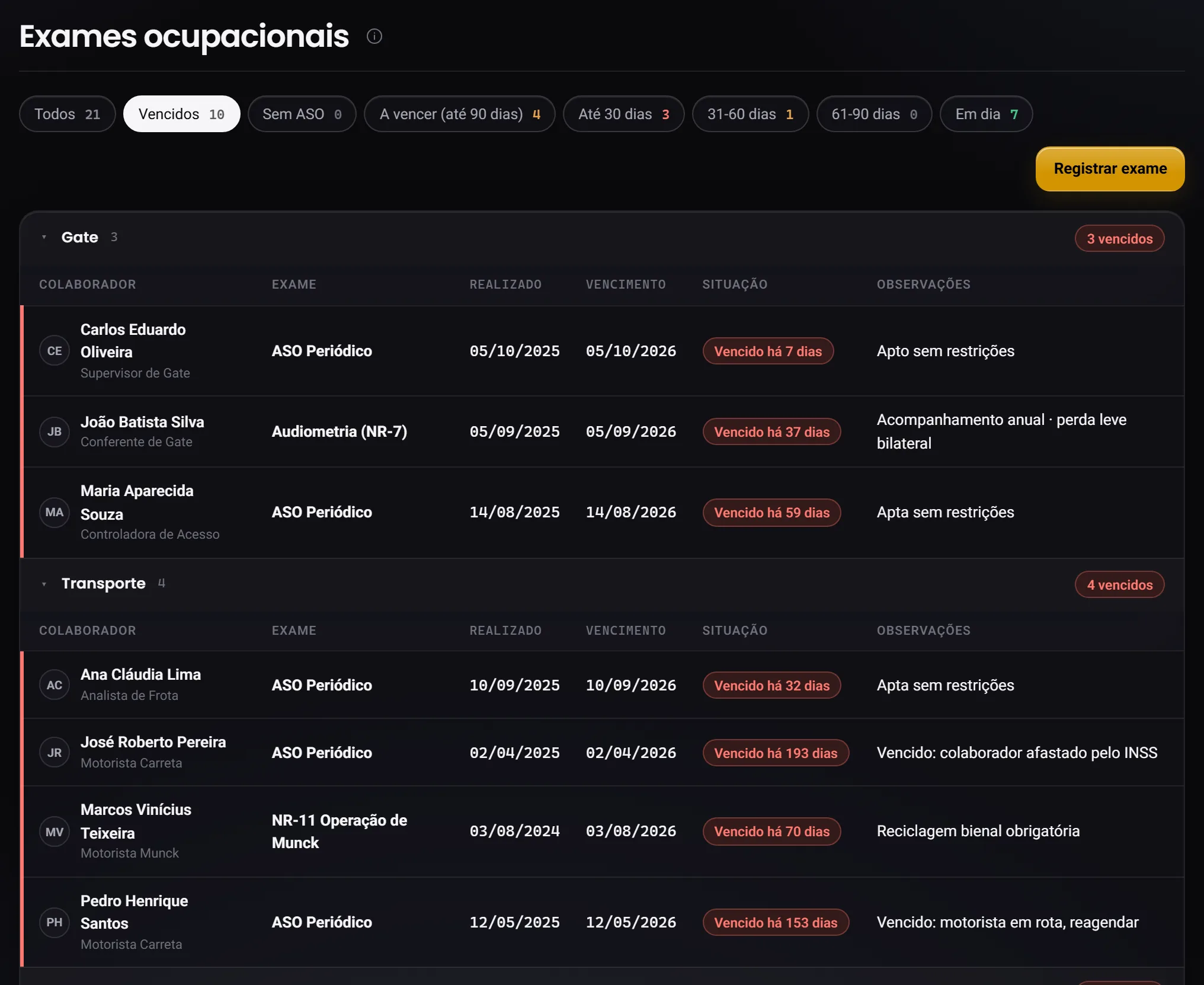Image resolution: width=1204 pixels, height=985 pixels.
Task: Click the Vencido há 59 dias status
Action: pyautogui.click(x=771, y=513)
